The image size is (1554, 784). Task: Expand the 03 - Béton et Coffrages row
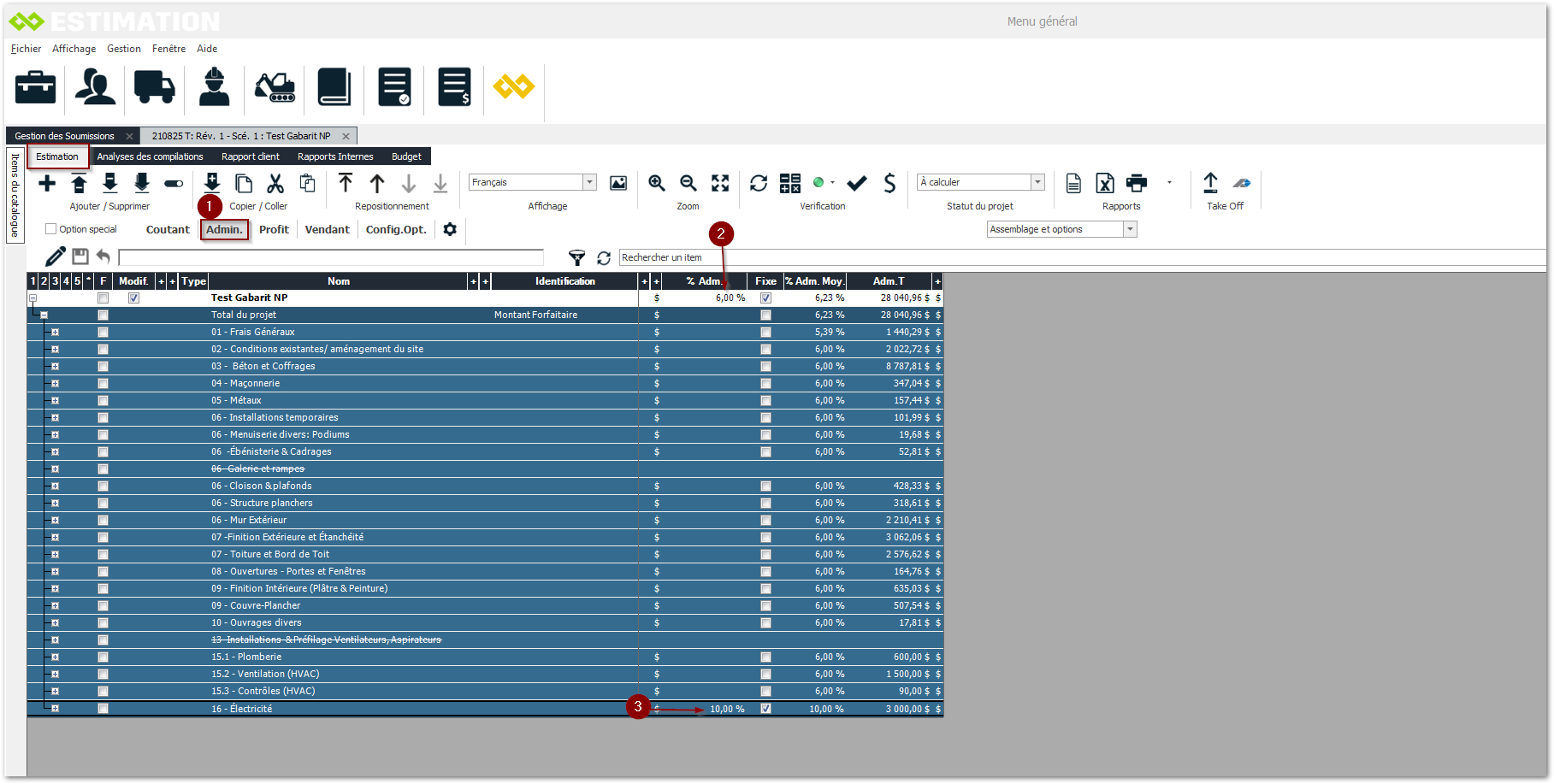click(55, 366)
